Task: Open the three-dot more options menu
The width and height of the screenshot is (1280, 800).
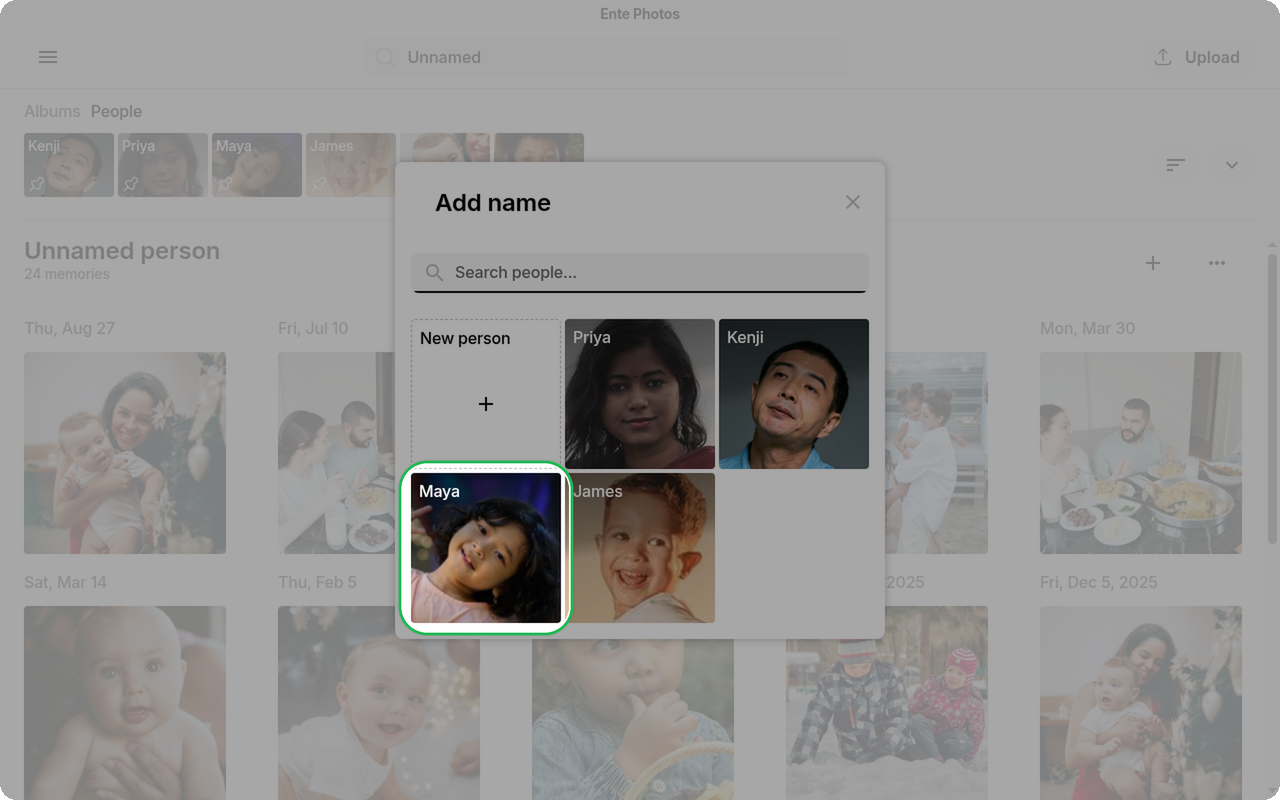Action: click(1217, 263)
